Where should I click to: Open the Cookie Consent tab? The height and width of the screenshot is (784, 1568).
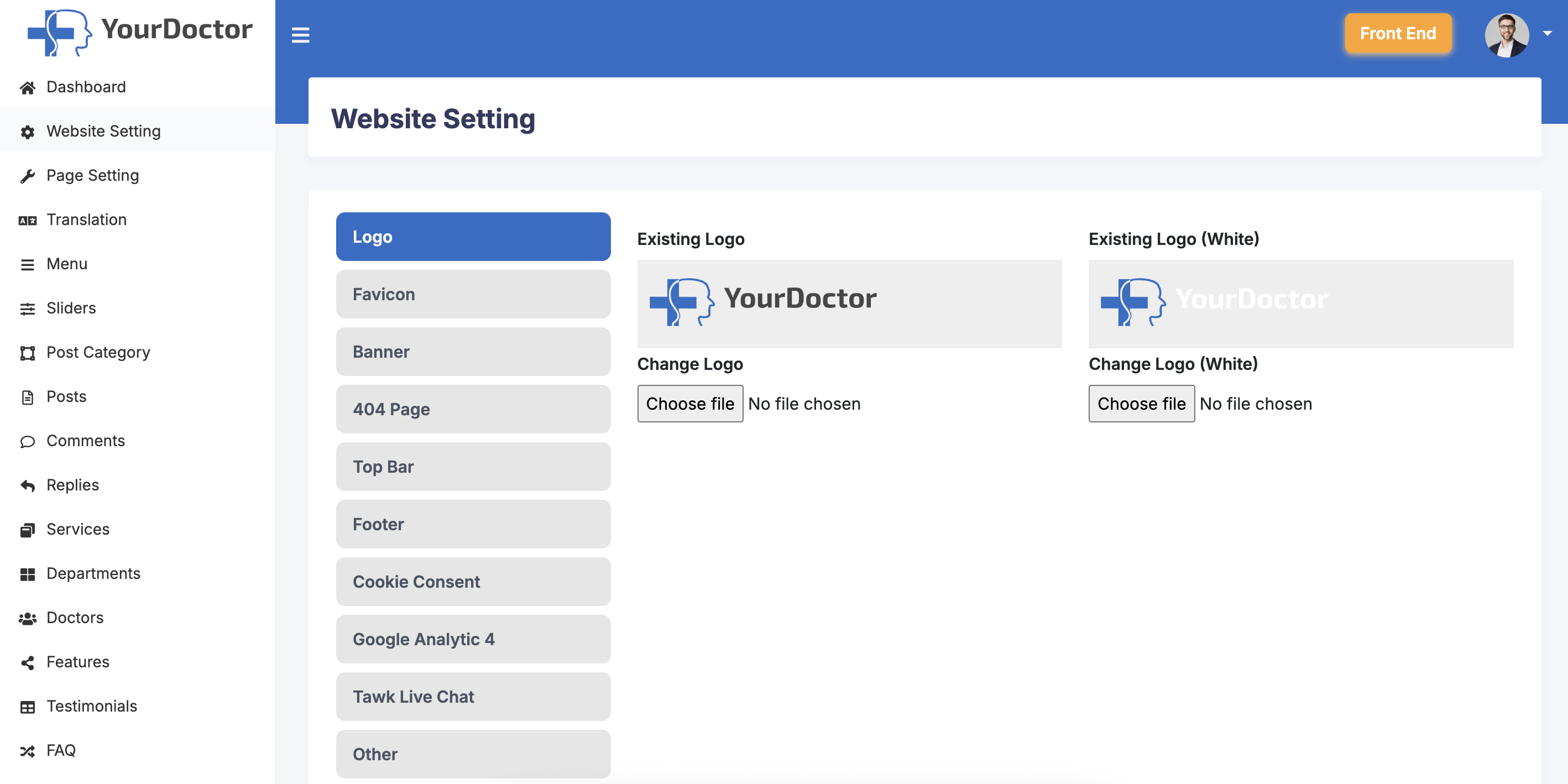(x=473, y=582)
